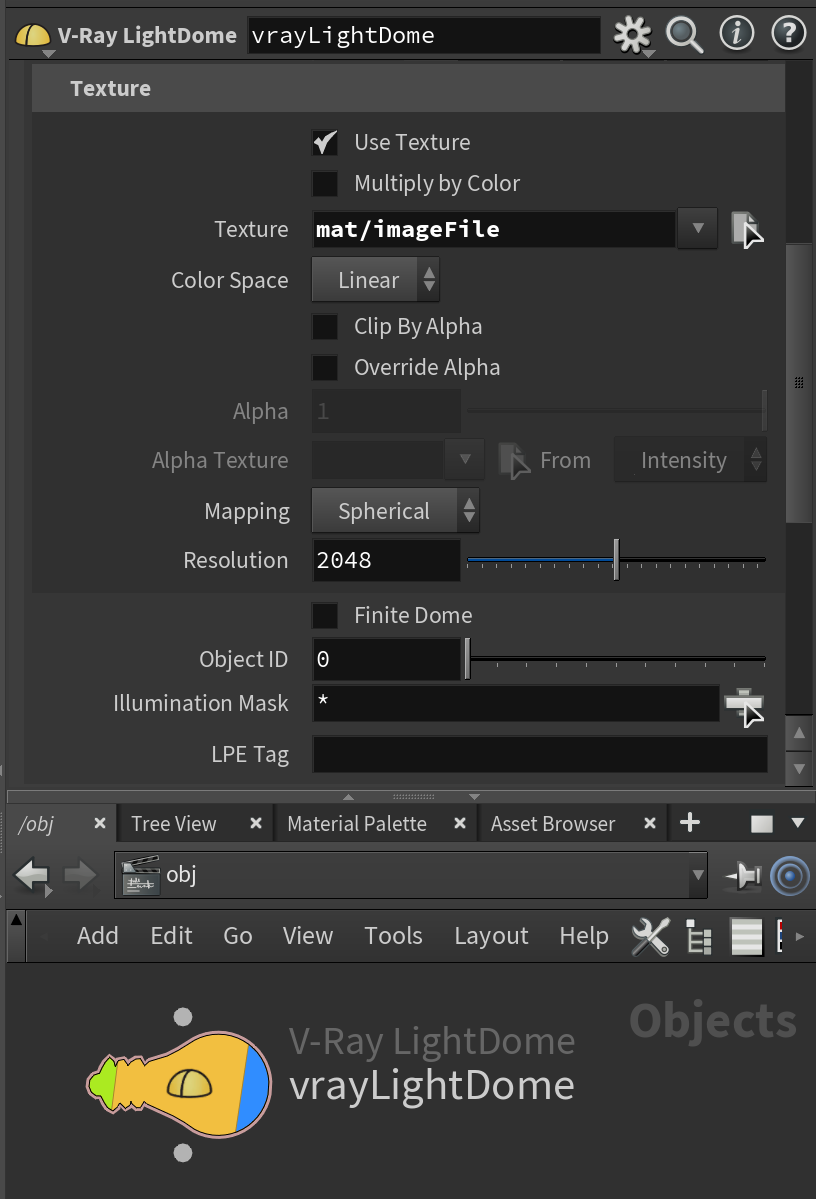The height and width of the screenshot is (1199, 816).
Task: Open the Mapping Spherical dropdown
Action: [395, 511]
